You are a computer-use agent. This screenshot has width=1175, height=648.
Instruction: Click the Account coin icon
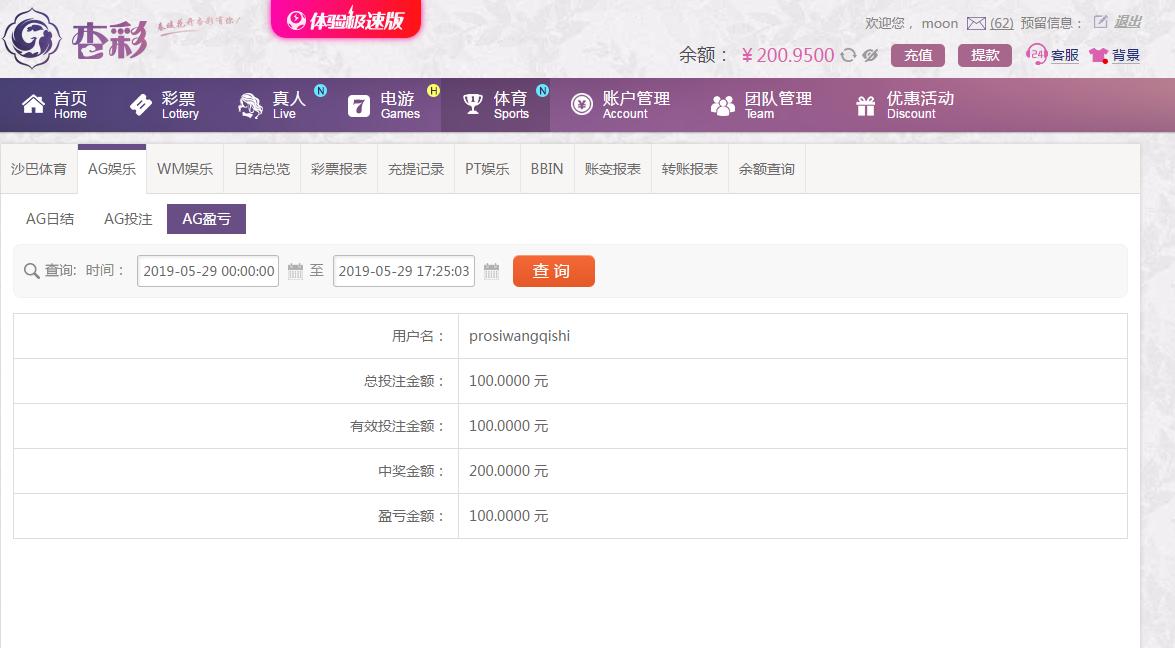582,105
